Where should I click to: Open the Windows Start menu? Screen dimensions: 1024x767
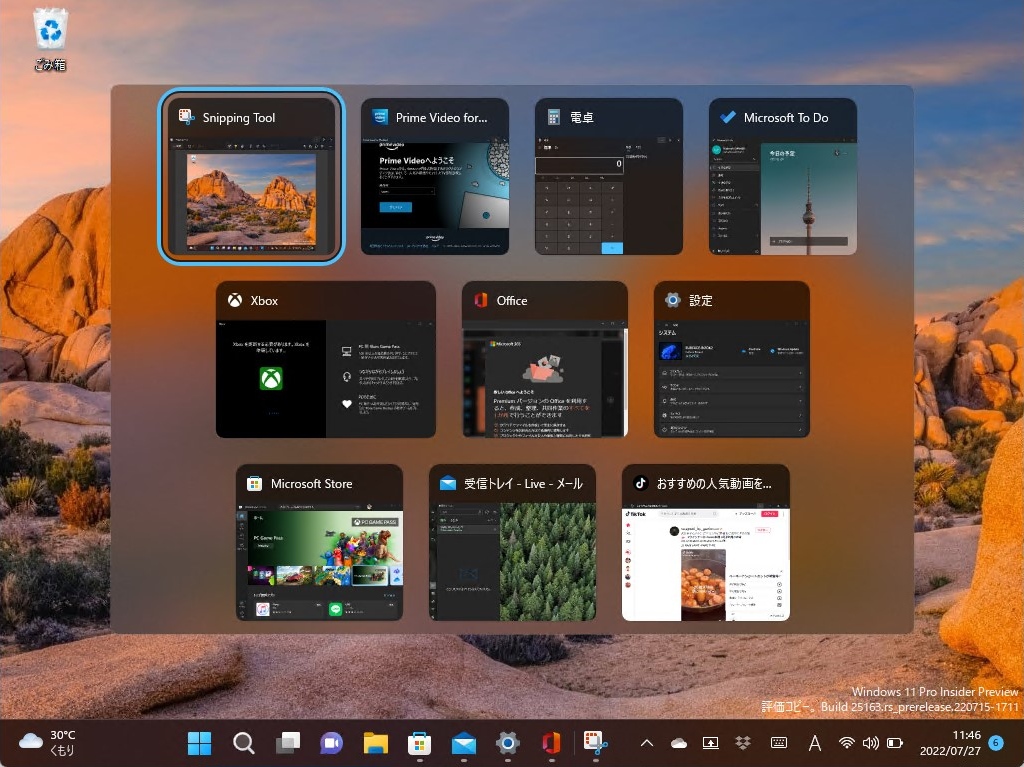click(x=199, y=743)
